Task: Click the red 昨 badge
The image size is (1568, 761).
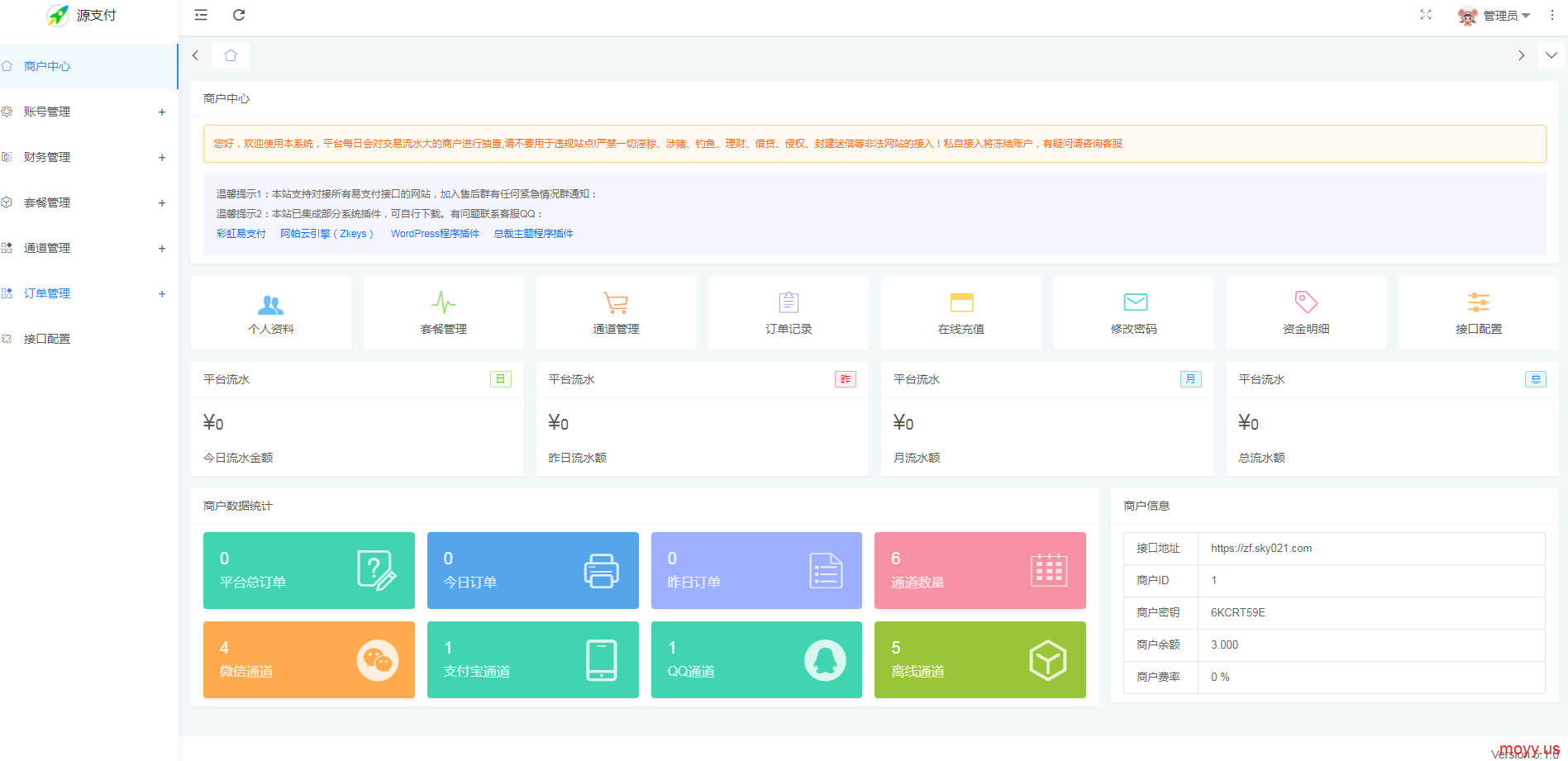Action: [x=846, y=379]
